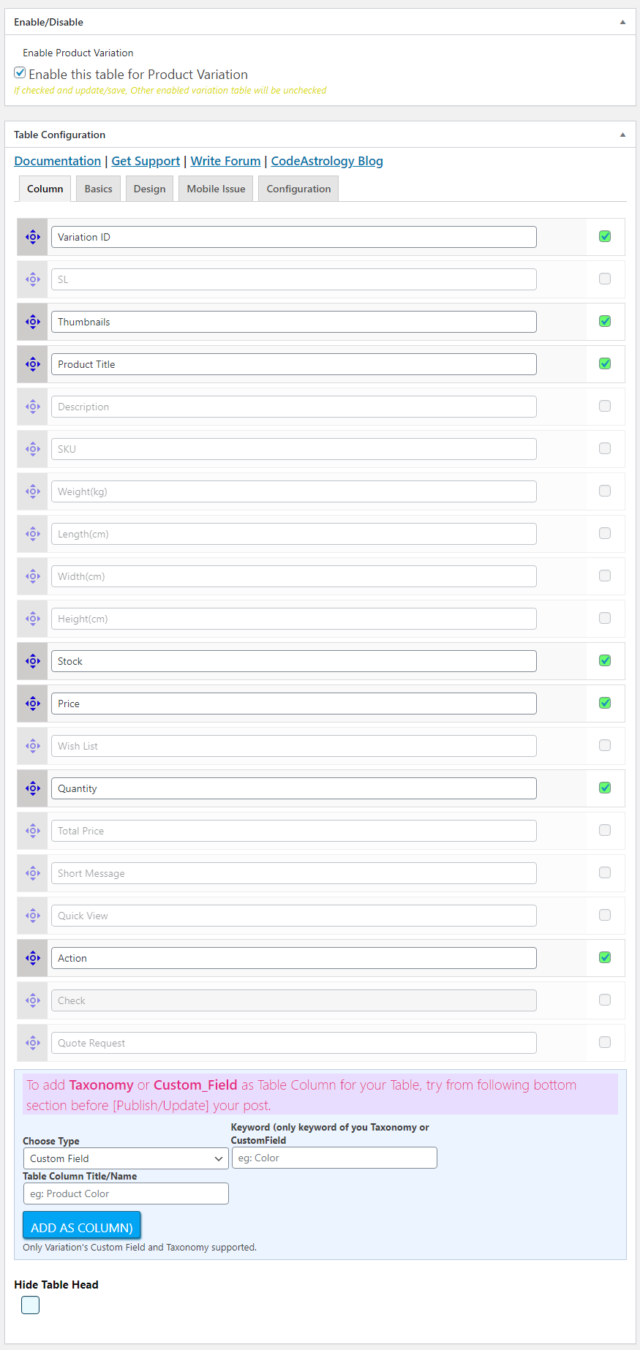Click the drag handle beside Quantity column
The width and height of the screenshot is (640, 1350).
[x=32, y=788]
